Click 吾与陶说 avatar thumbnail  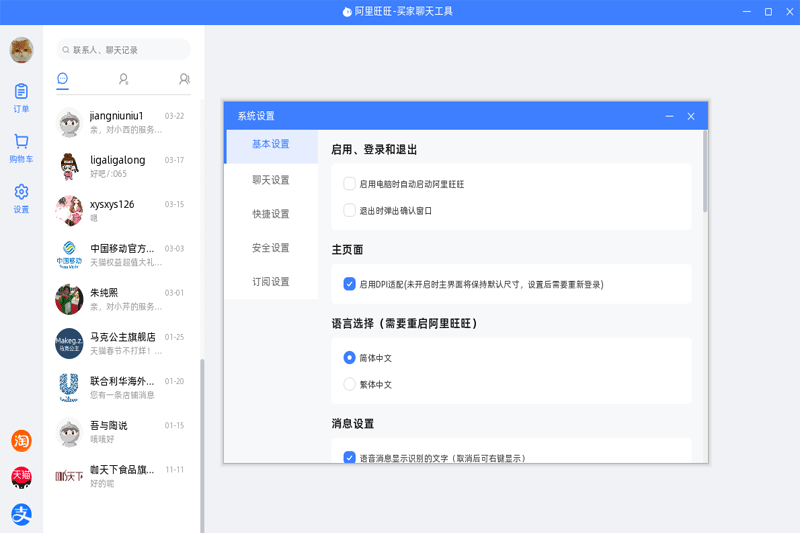pos(69,432)
